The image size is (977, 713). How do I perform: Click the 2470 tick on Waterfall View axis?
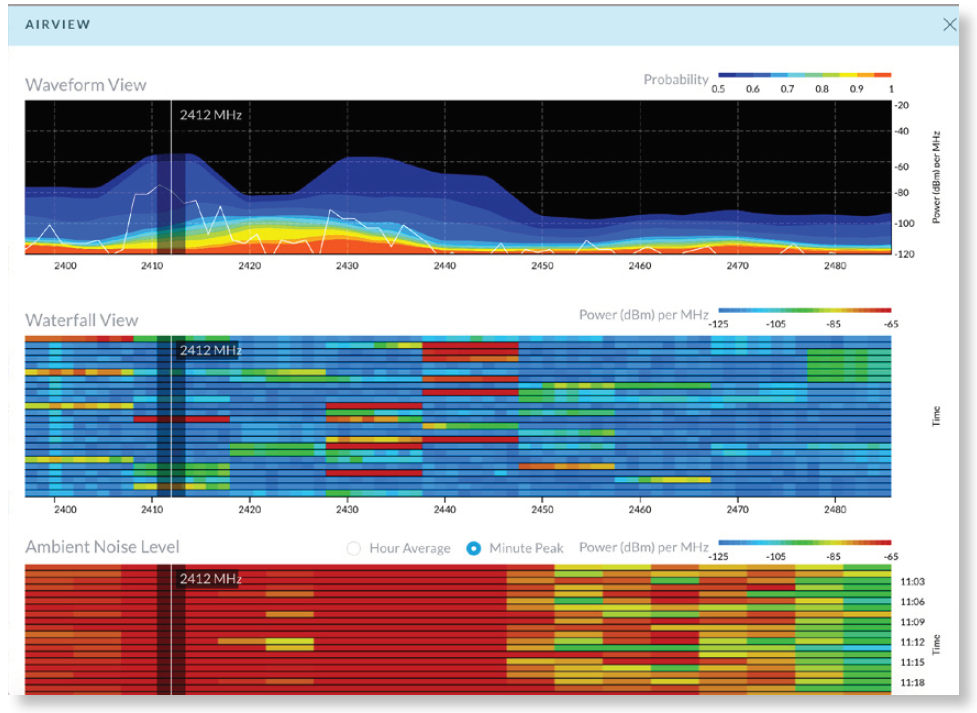[x=737, y=509]
